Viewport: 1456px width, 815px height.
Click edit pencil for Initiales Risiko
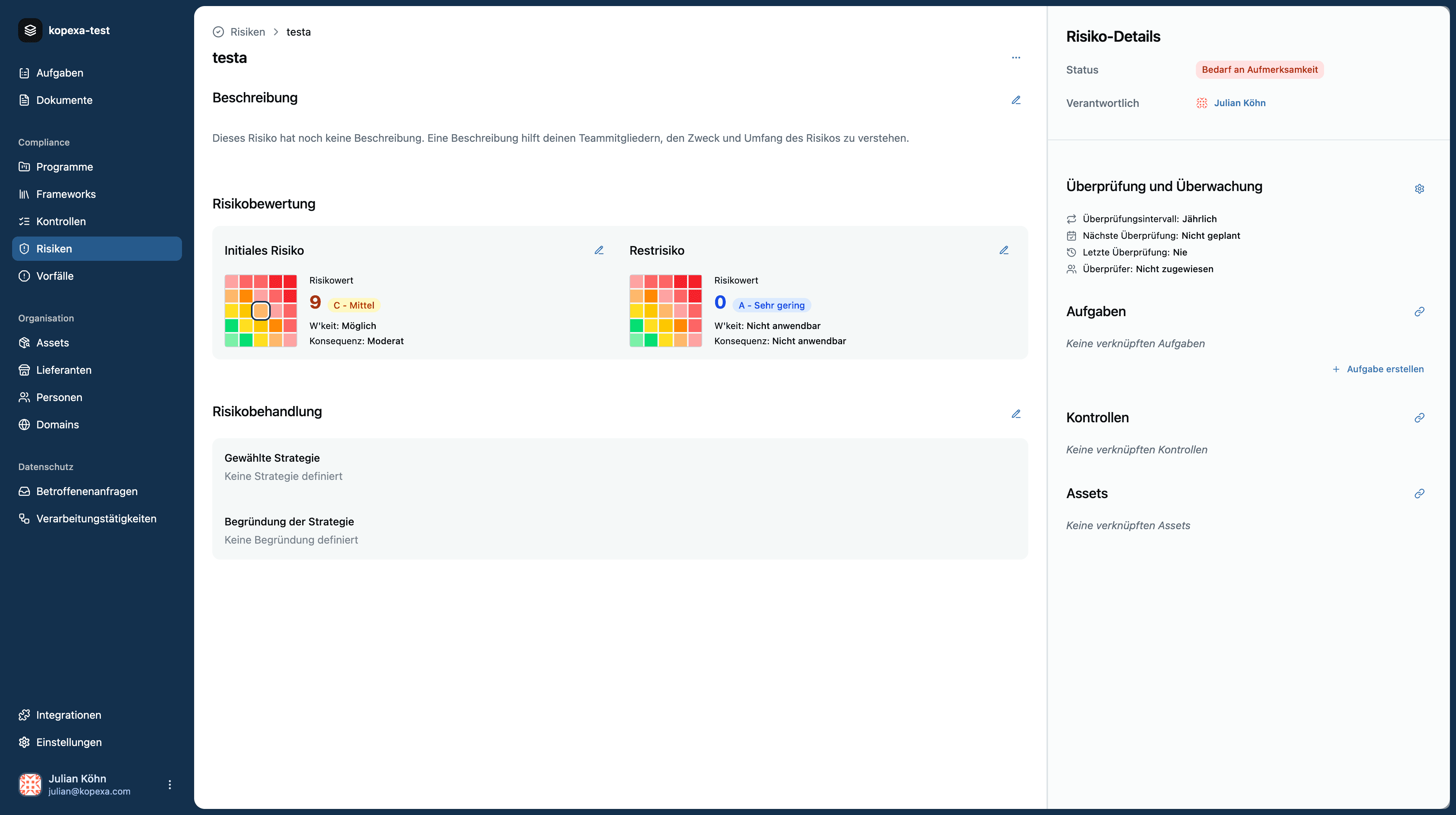coord(599,251)
